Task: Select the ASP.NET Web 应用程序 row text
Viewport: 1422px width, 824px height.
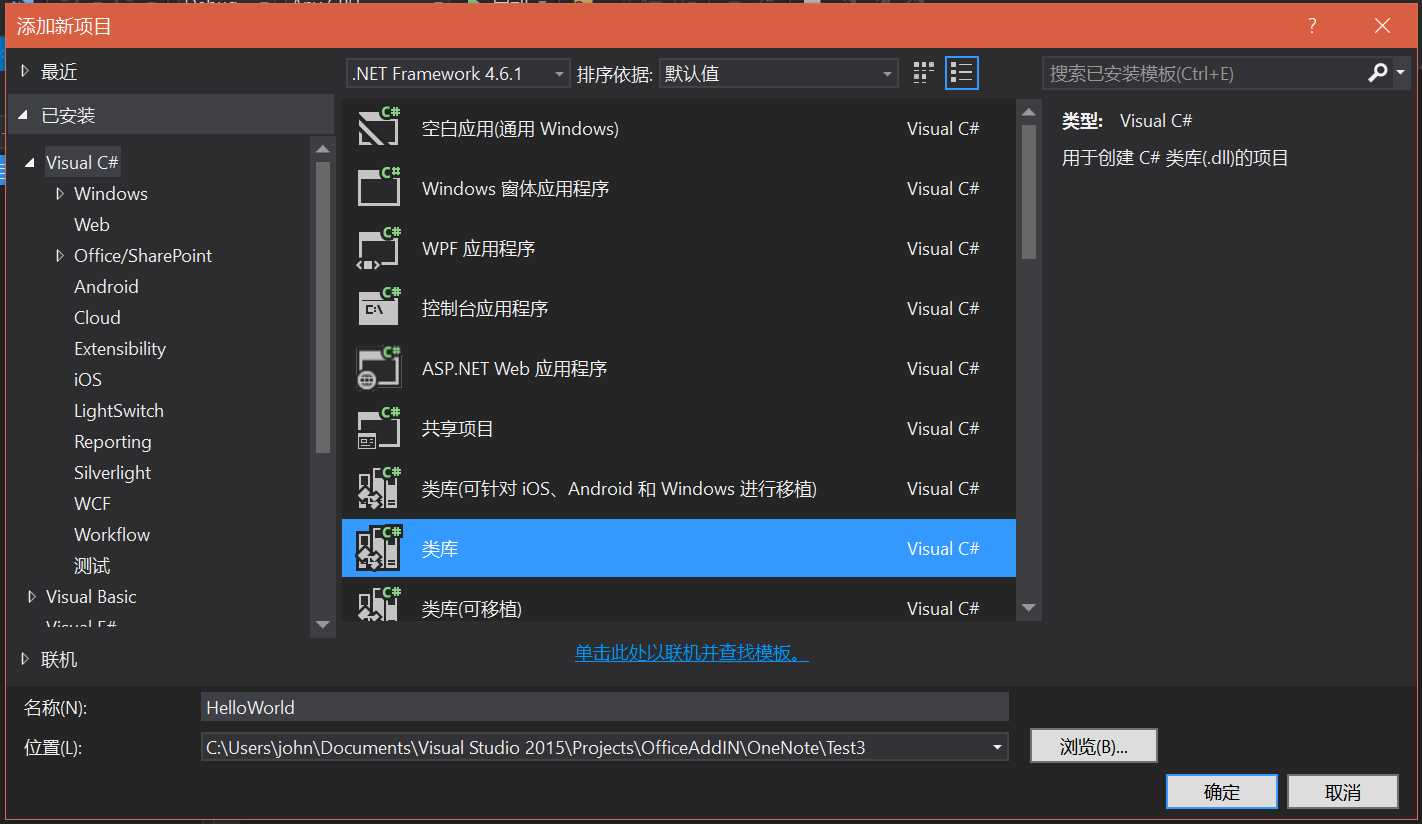Action: tap(514, 368)
